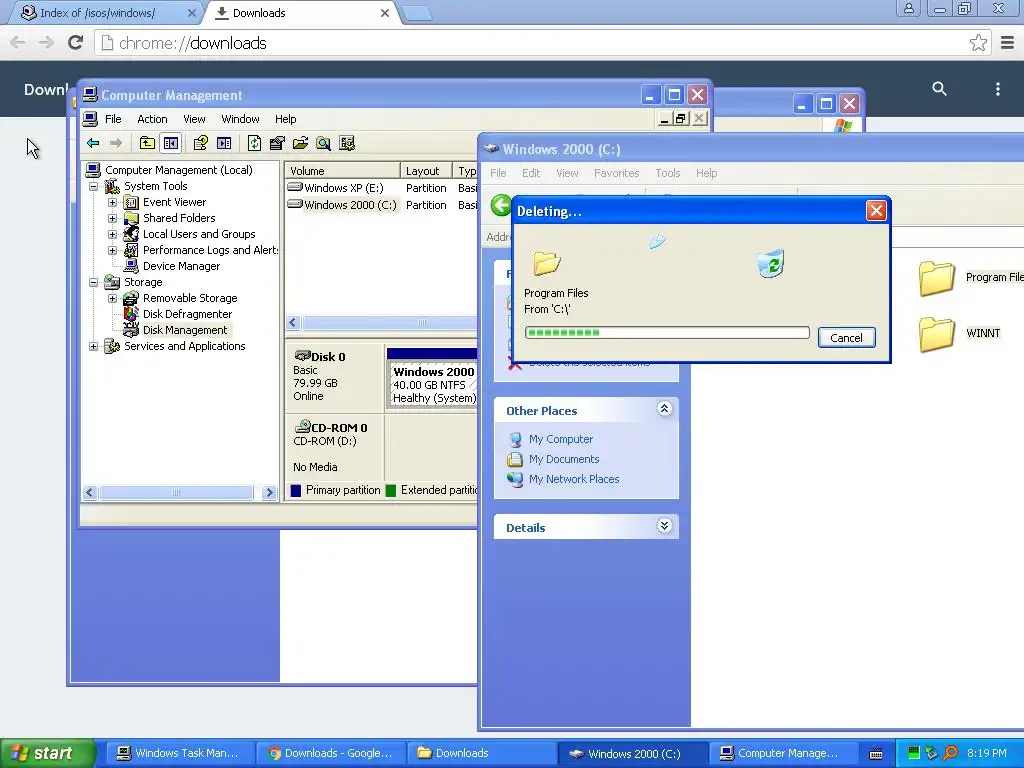Viewport: 1024px width, 768px height.
Task: Click orange magnifier tray icon
Action: [950, 754]
